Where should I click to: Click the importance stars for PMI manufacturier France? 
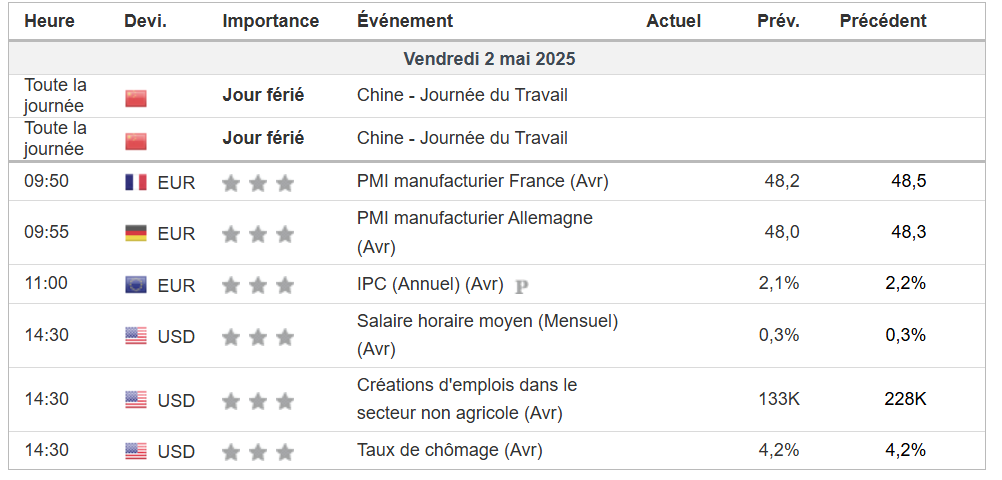tap(258, 182)
